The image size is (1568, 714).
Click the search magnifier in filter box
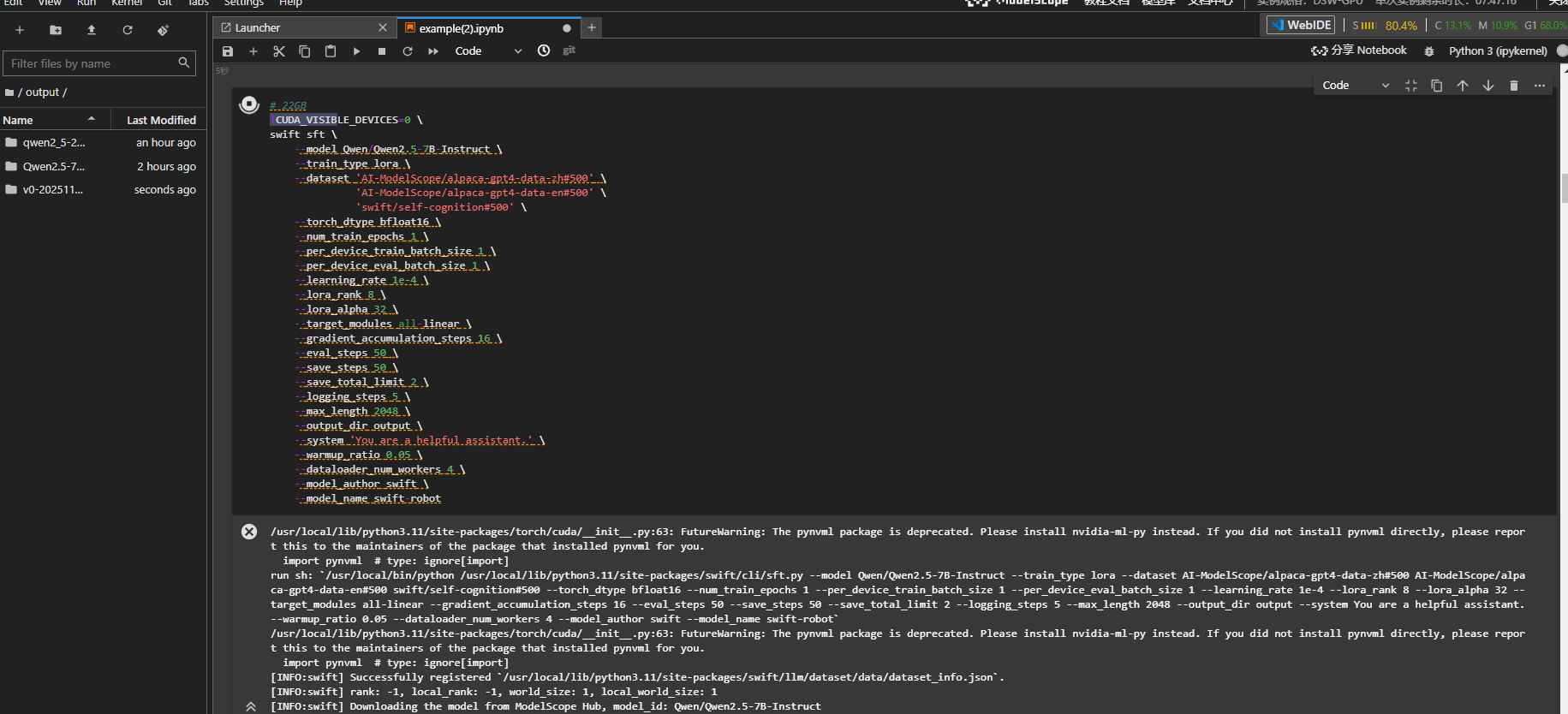coord(183,62)
